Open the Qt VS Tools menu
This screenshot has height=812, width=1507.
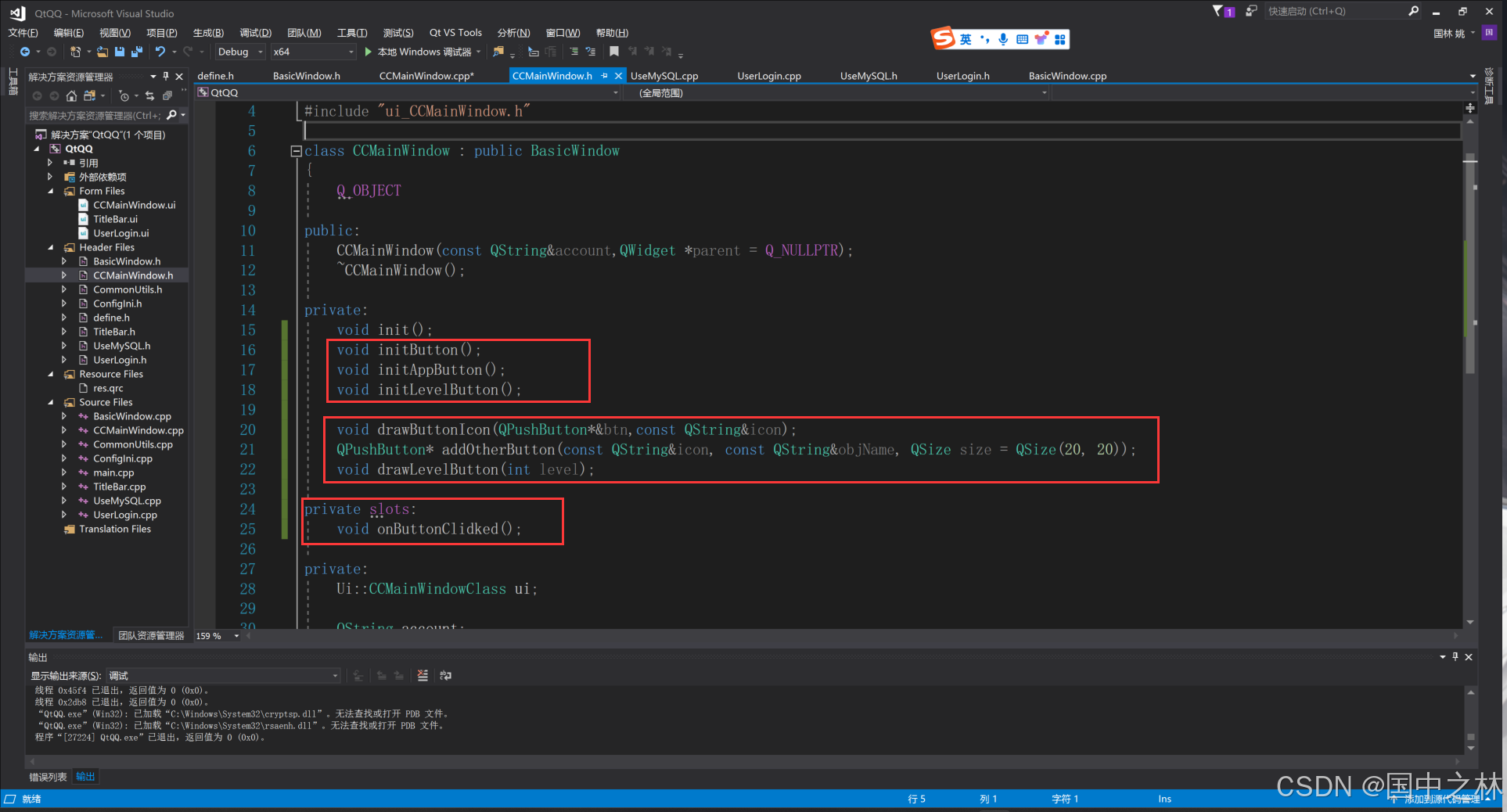click(x=455, y=32)
